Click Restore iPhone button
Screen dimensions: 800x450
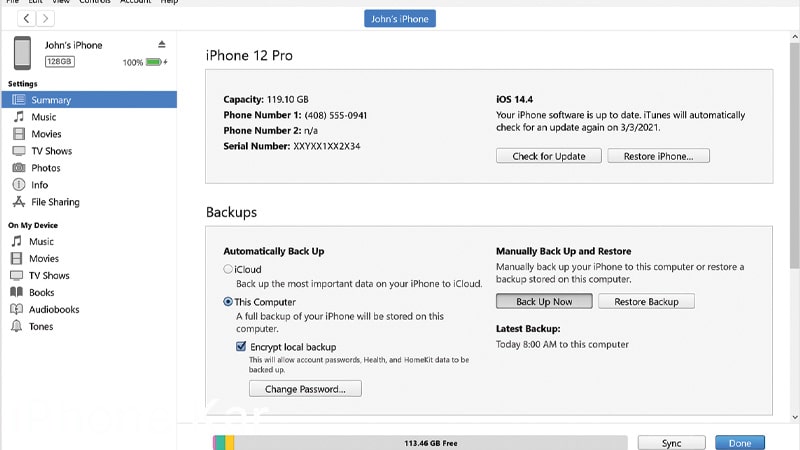[658, 156]
